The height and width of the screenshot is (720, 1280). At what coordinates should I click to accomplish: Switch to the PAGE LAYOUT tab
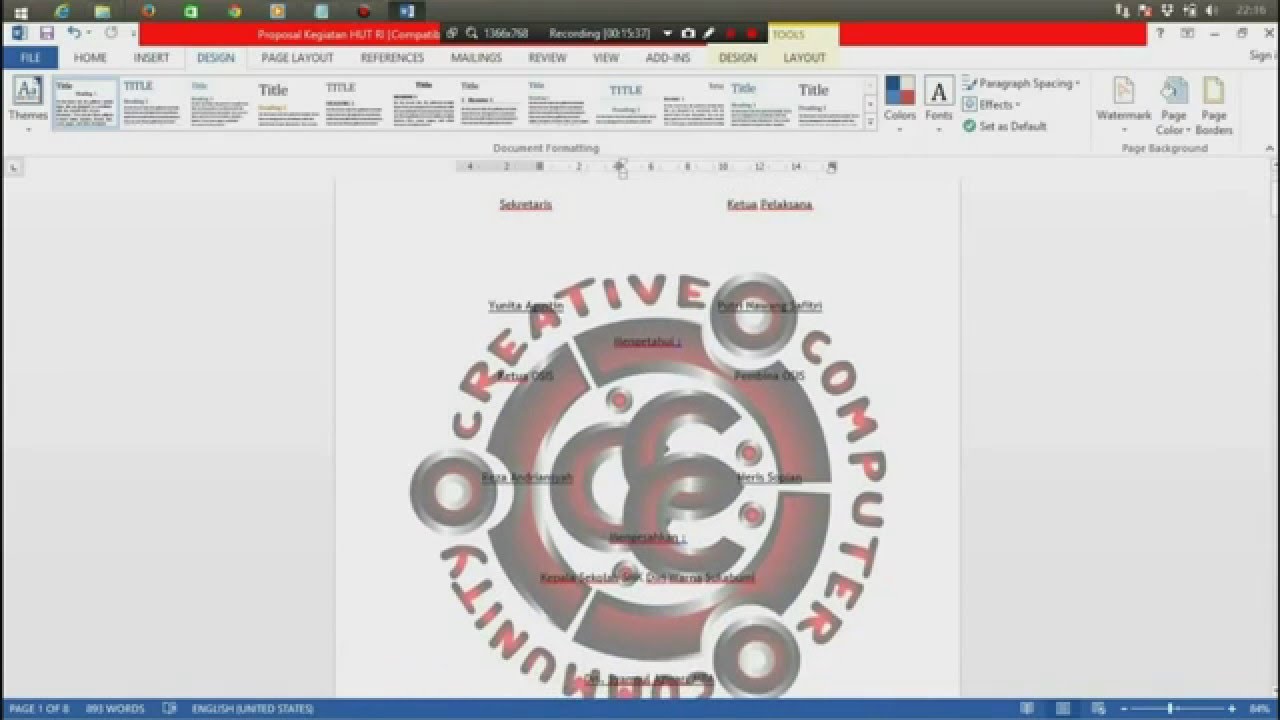[x=297, y=58]
